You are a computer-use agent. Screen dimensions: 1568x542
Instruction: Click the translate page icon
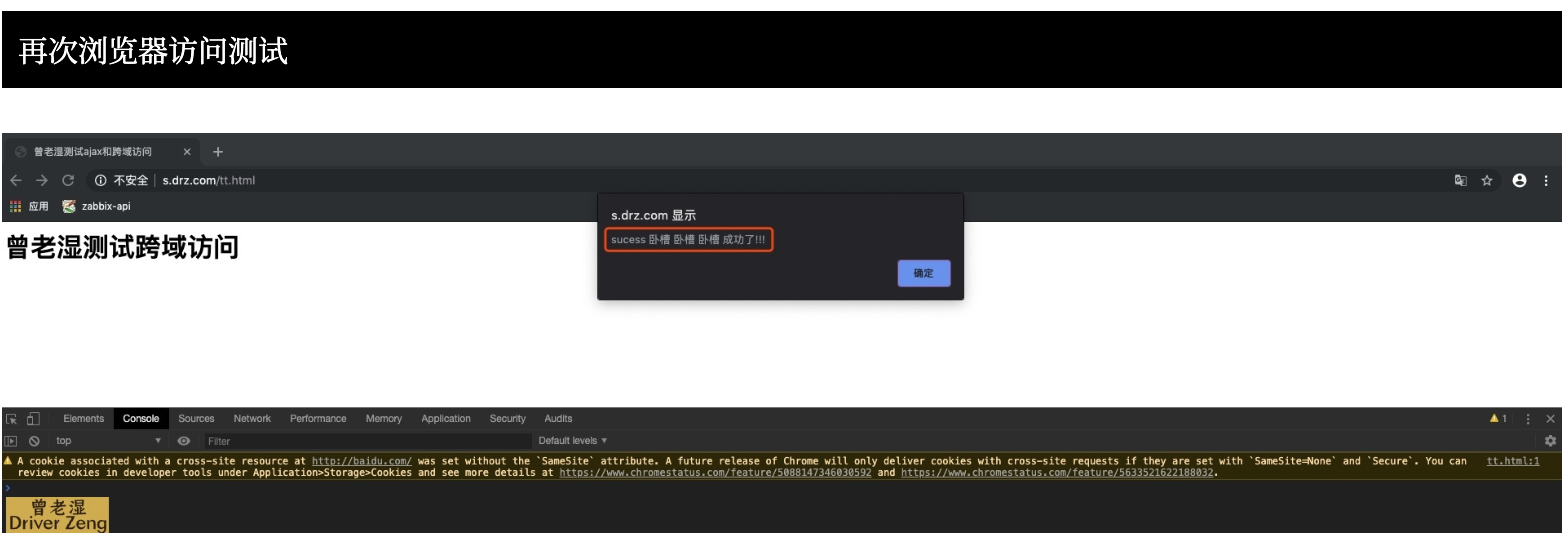point(1461,181)
